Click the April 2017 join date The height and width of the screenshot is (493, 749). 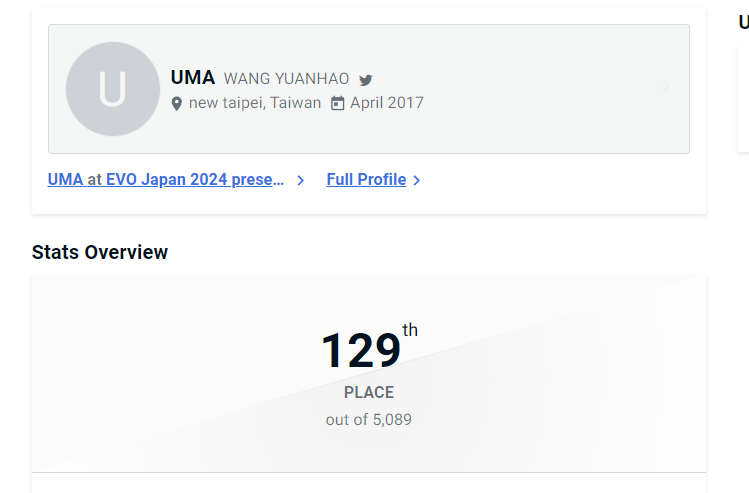[x=386, y=103]
